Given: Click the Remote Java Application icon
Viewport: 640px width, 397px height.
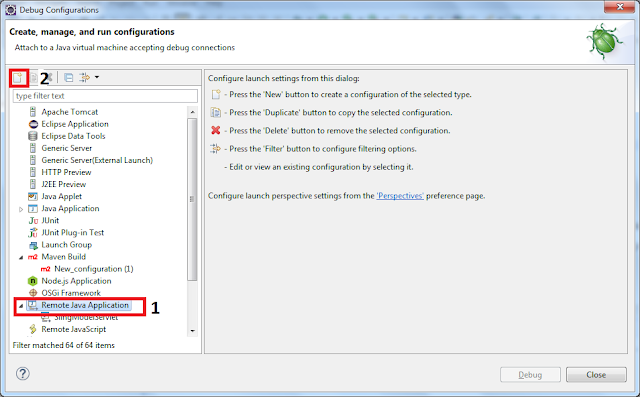Looking at the screenshot, I should [33, 305].
